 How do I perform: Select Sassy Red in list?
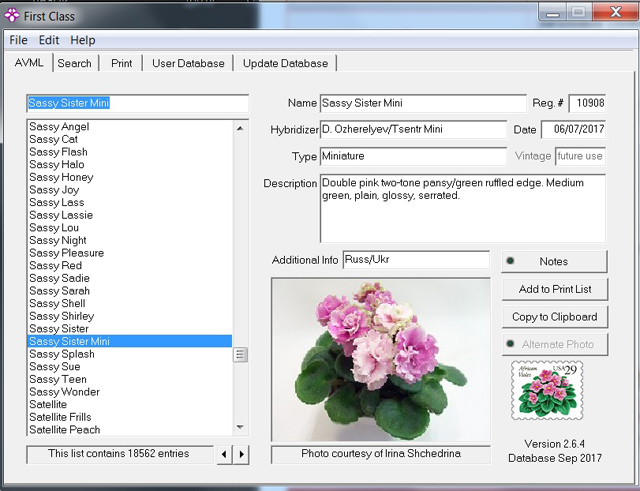[x=130, y=266]
